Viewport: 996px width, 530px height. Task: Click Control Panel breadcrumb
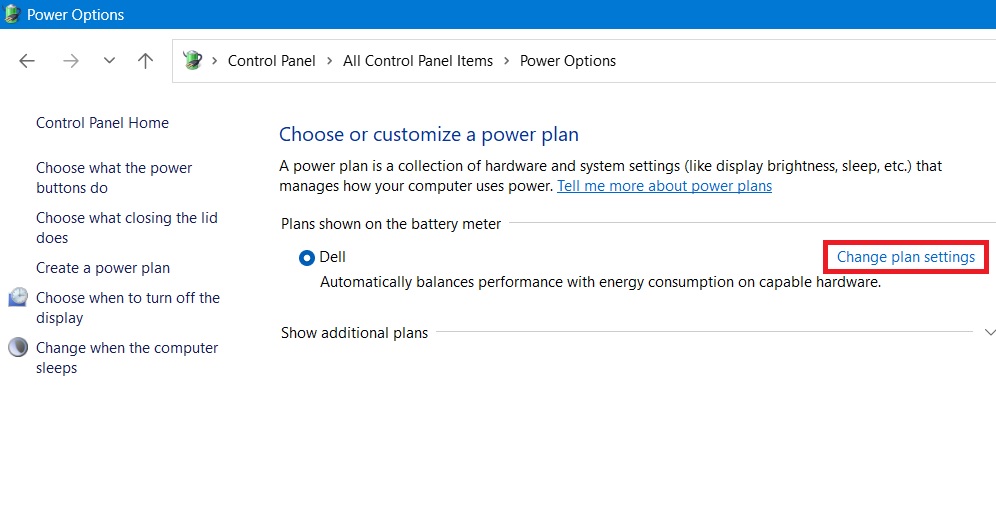click(271, 61)
